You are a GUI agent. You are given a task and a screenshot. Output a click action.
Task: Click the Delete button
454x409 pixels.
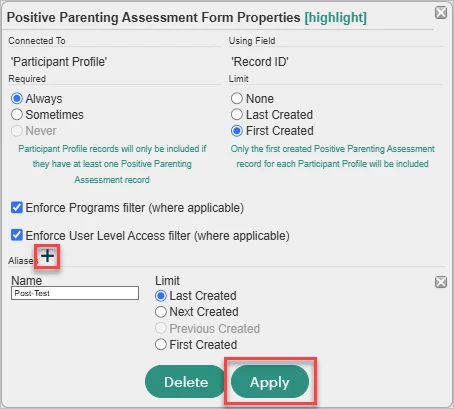click(186, 382)
